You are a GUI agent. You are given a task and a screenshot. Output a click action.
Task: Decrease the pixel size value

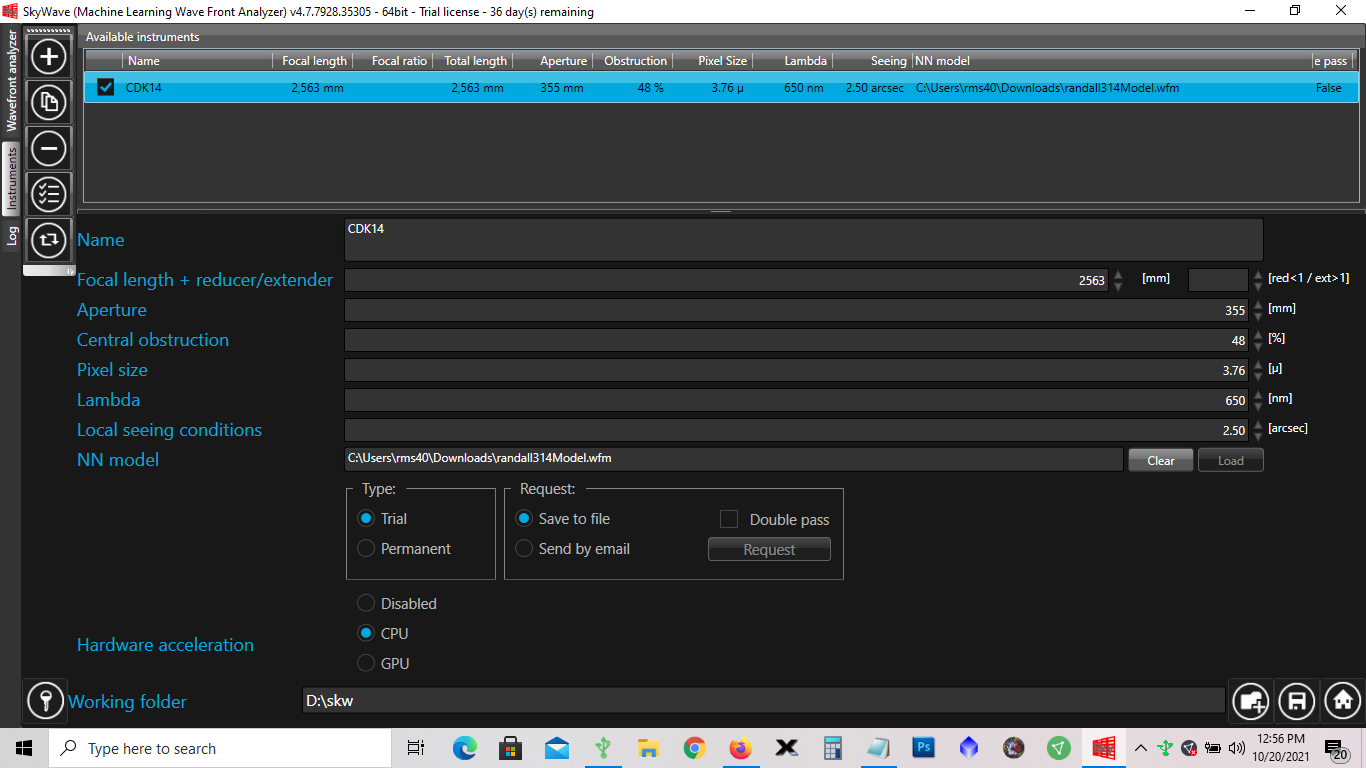tap(1258, 376)
